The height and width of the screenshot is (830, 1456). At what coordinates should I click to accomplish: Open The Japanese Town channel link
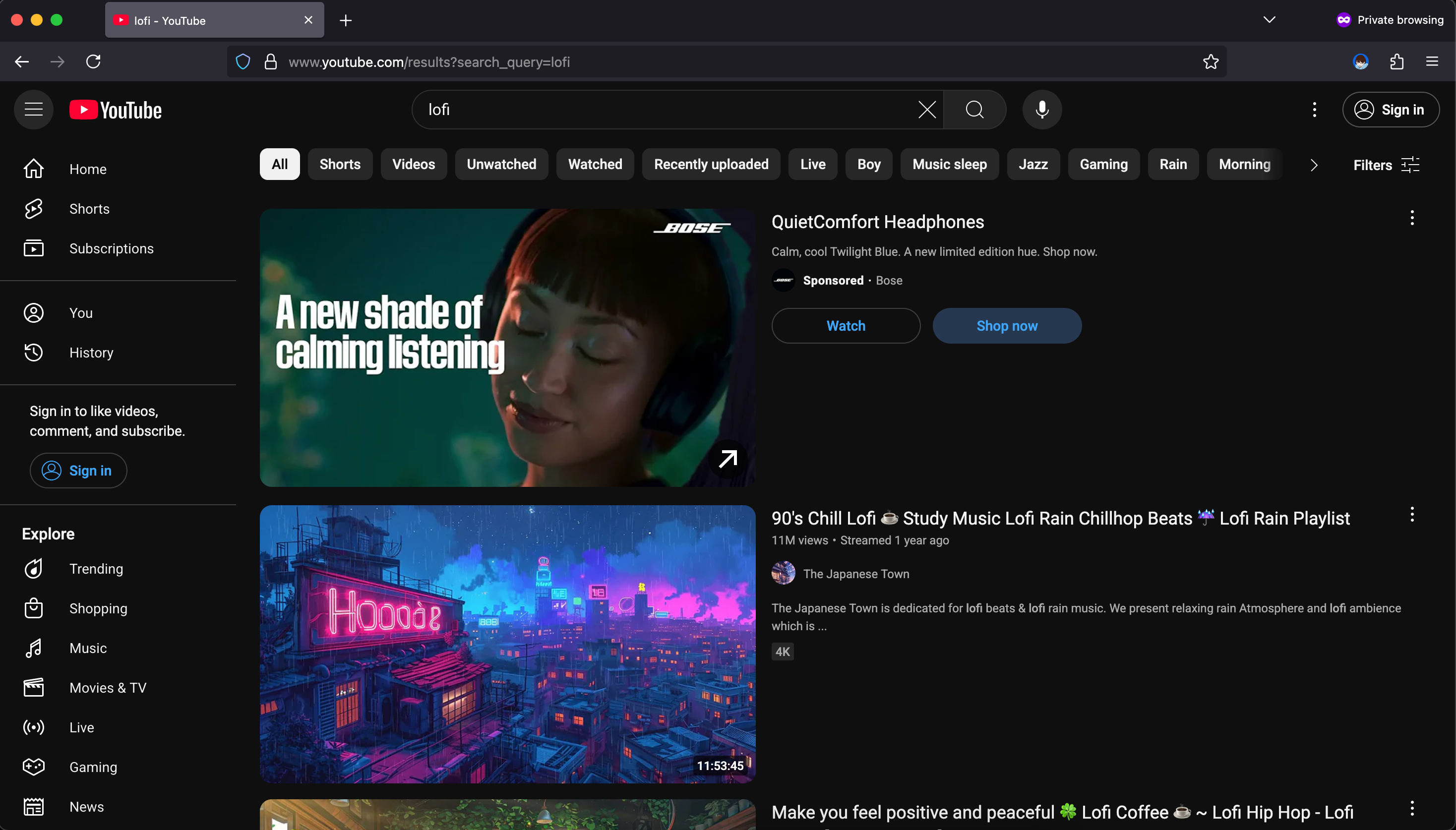point(856,574)
